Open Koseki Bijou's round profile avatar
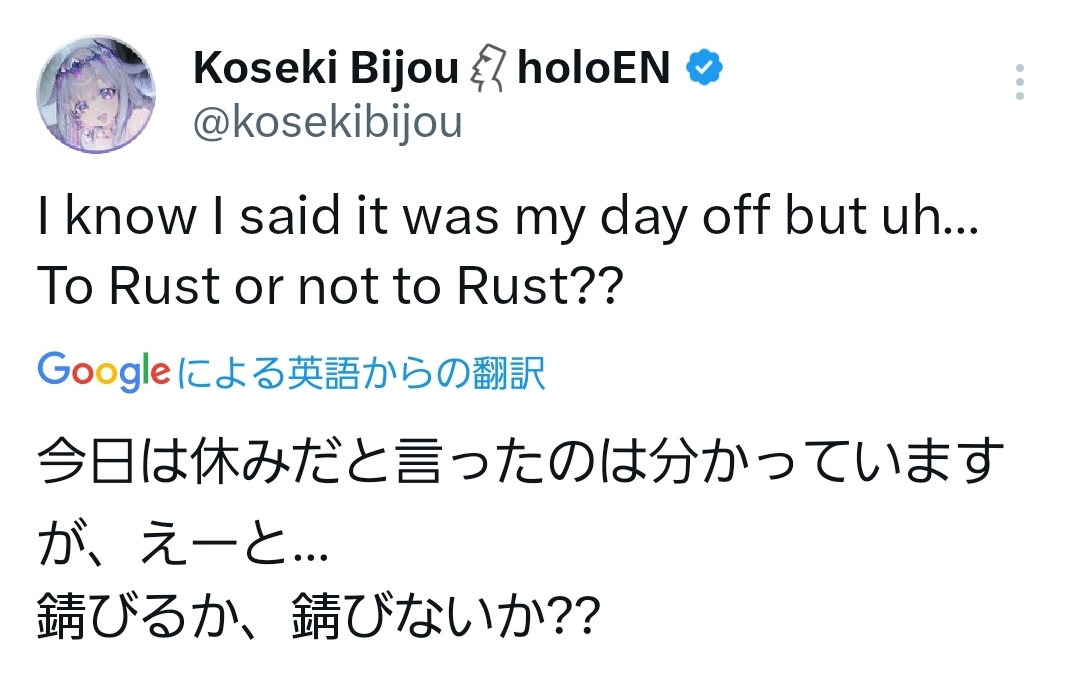Image resolution: width=1080 pixels, height=682 pixels. [96, 94]
